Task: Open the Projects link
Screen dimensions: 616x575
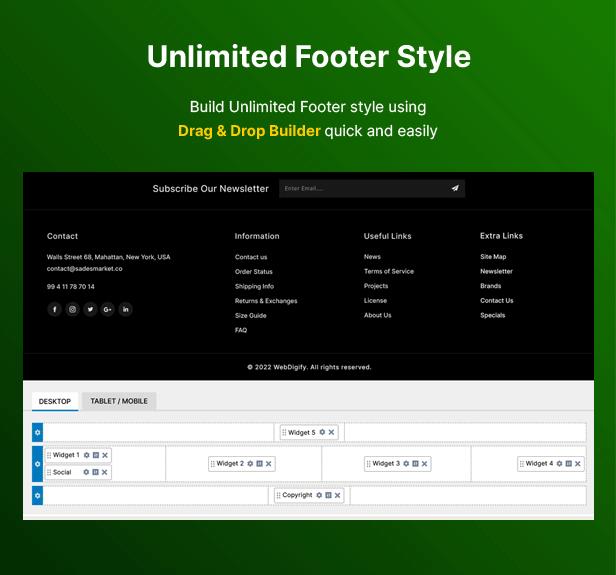Action: 376,286
